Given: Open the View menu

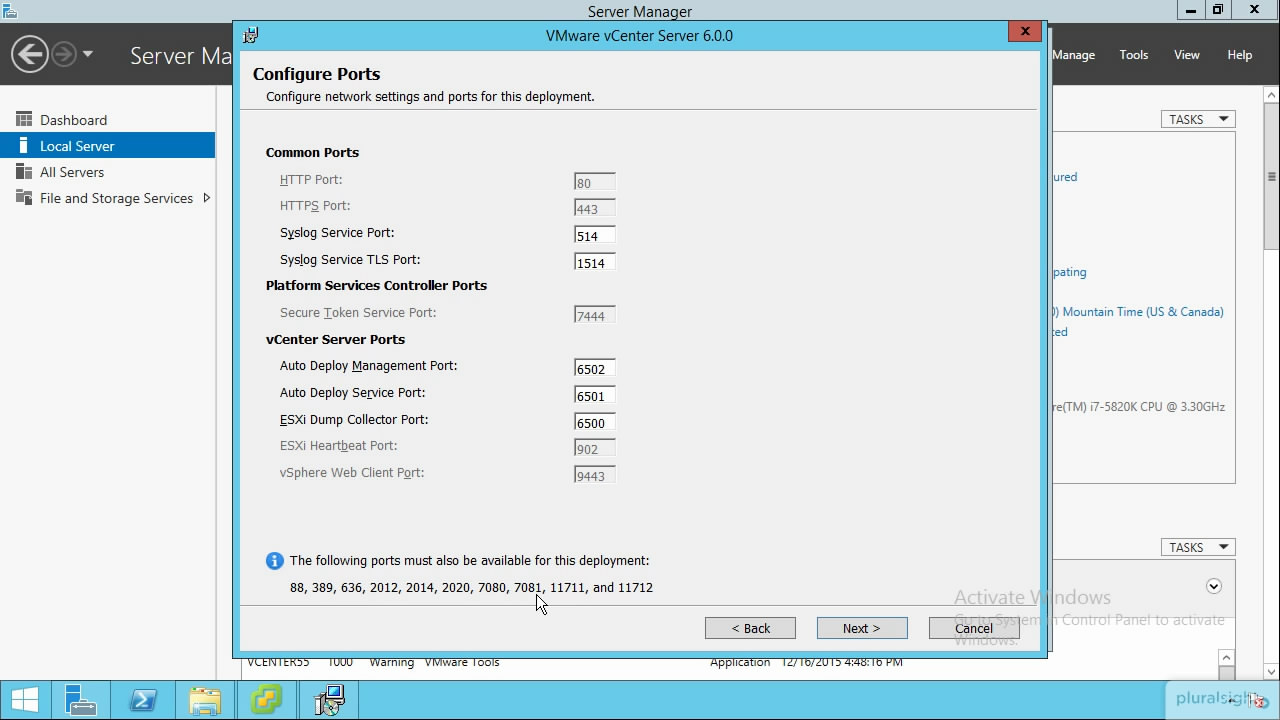Looking at the screenshot, I should click(x=1187, y=55).
